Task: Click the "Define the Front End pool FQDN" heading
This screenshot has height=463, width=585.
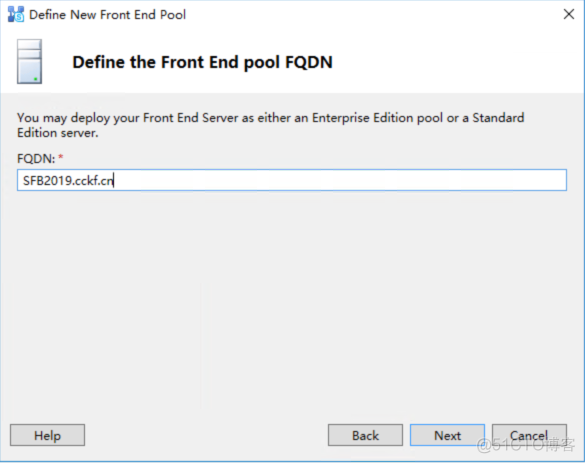Action: [202, 62]
